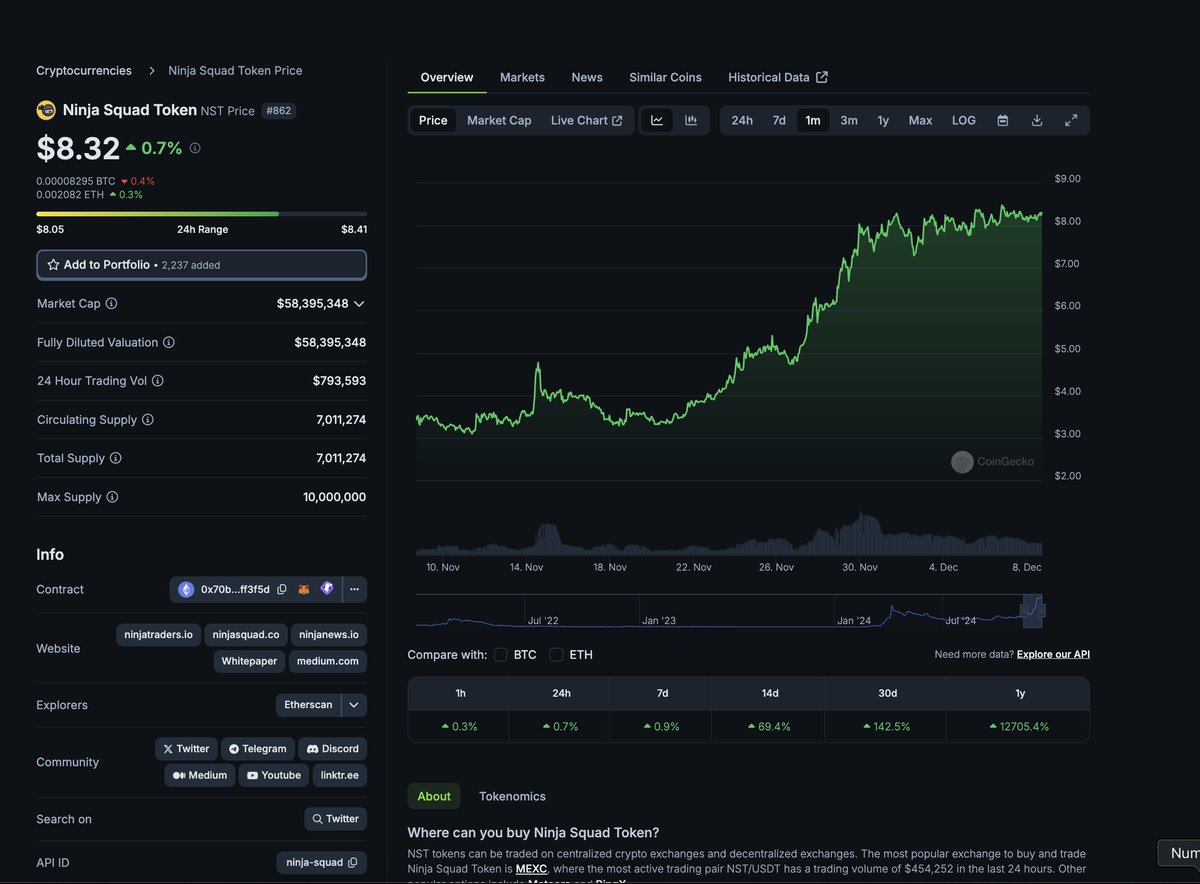Copy the contract address 0x70b...ff3f5d

(x=282, y=590)
